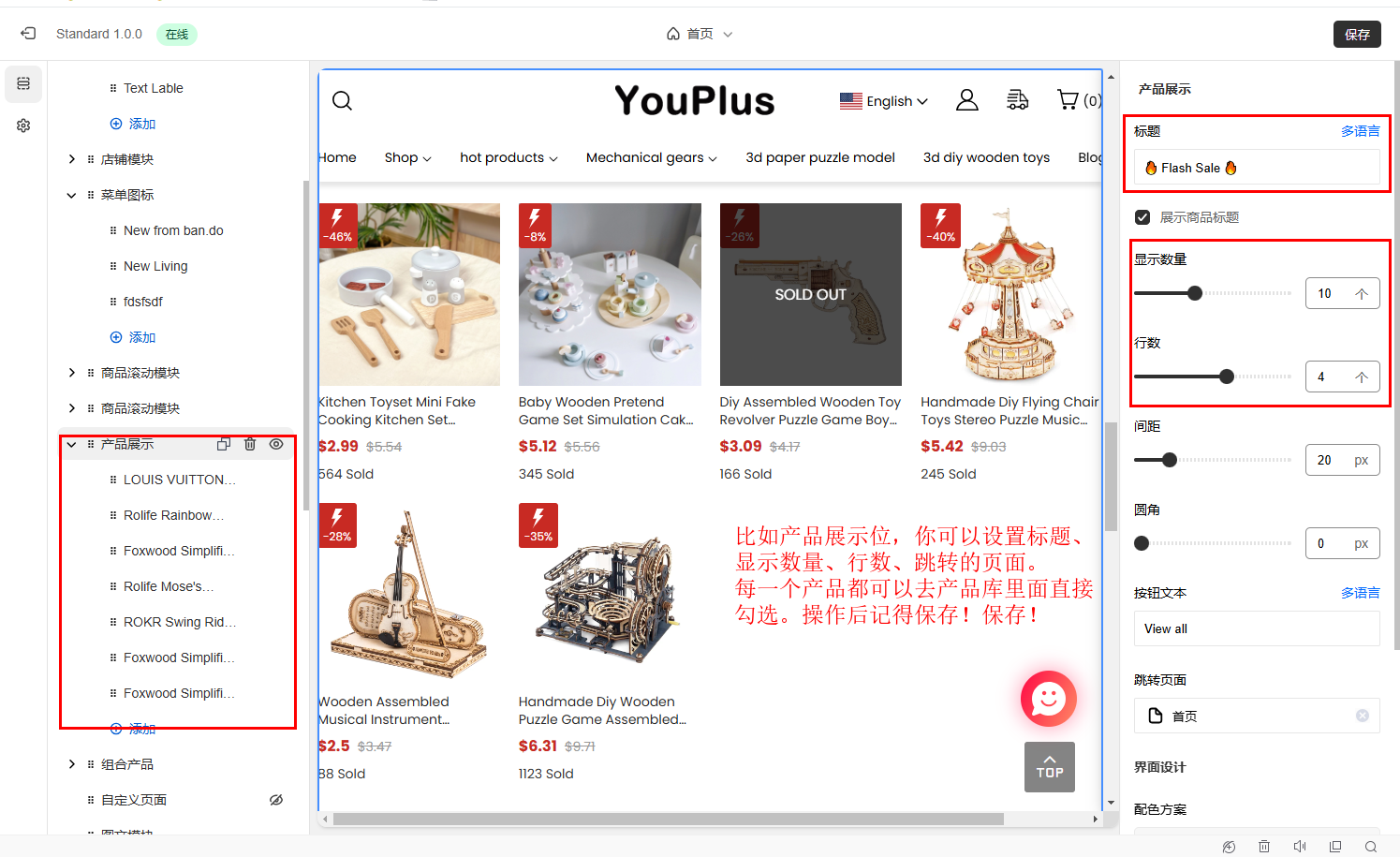Delete the 产品展示 module with trash icon
The image size is (1400, 857).
[x=250, y=444]
